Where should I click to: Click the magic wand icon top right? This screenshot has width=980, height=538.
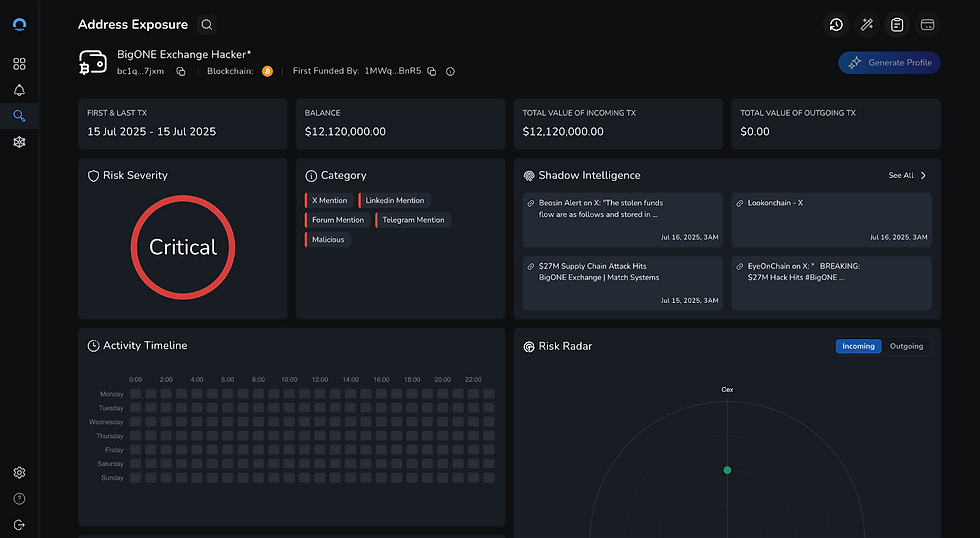click(867, 24)
